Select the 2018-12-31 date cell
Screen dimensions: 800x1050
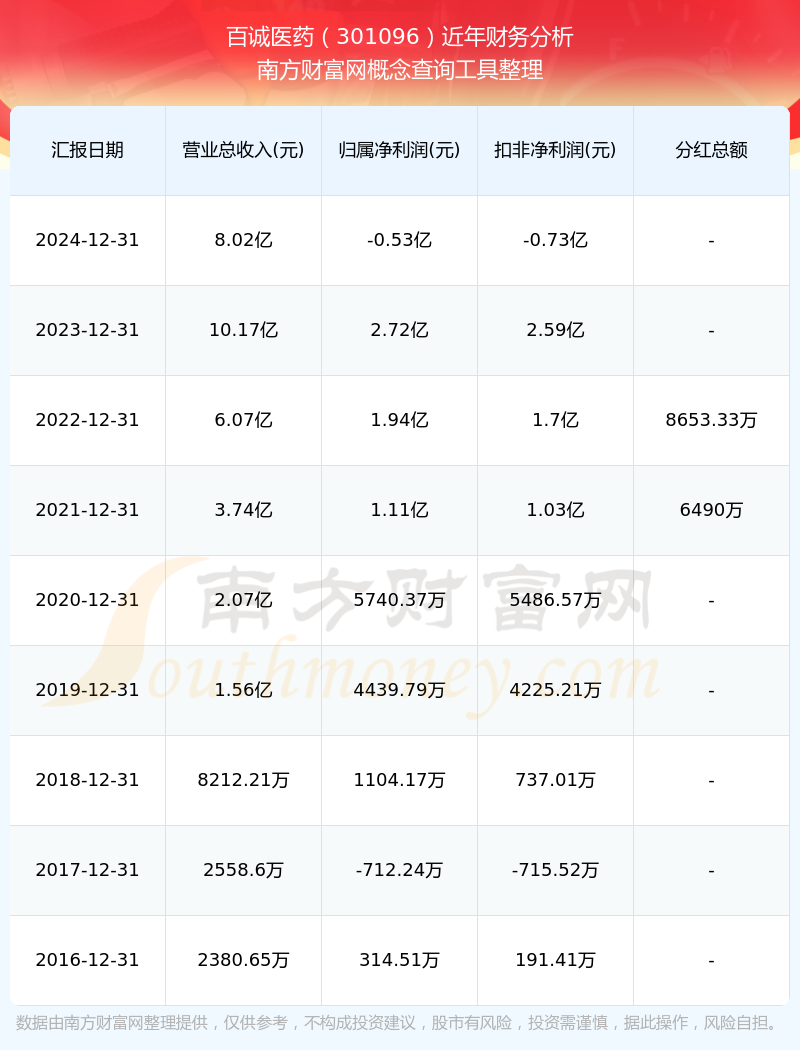click(88, 780)
